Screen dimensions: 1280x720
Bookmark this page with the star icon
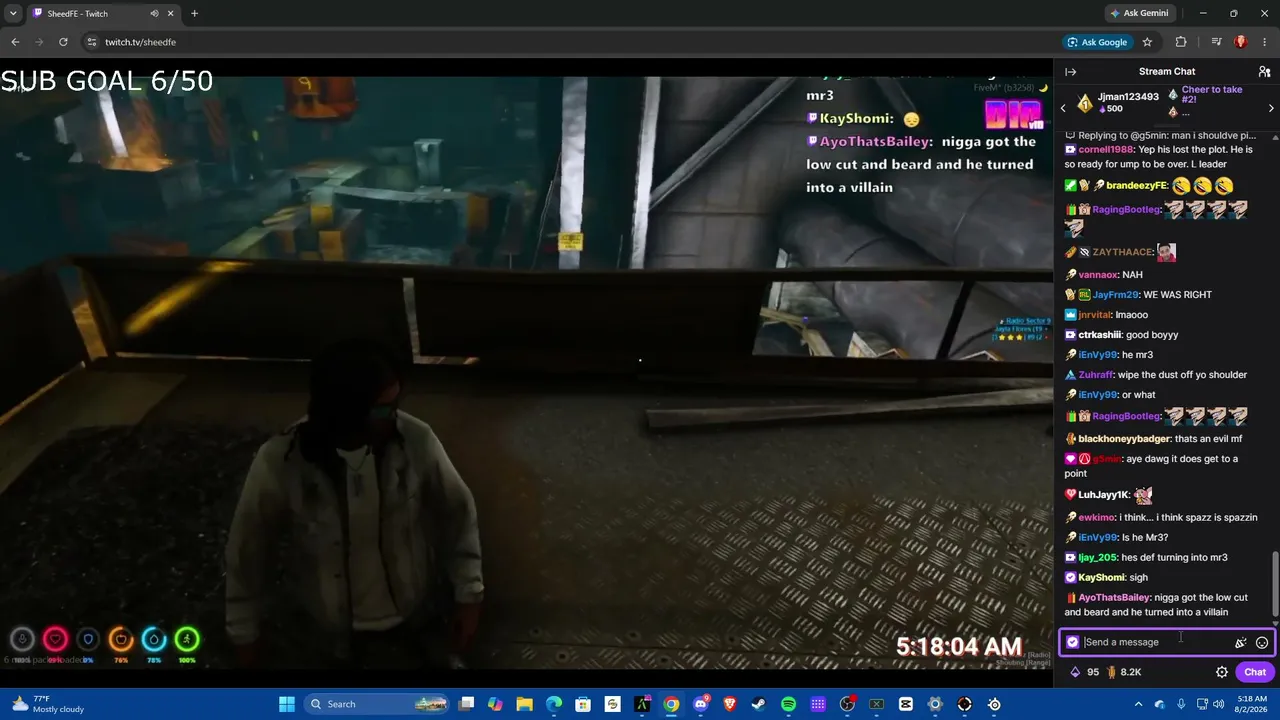point(1147,42)
